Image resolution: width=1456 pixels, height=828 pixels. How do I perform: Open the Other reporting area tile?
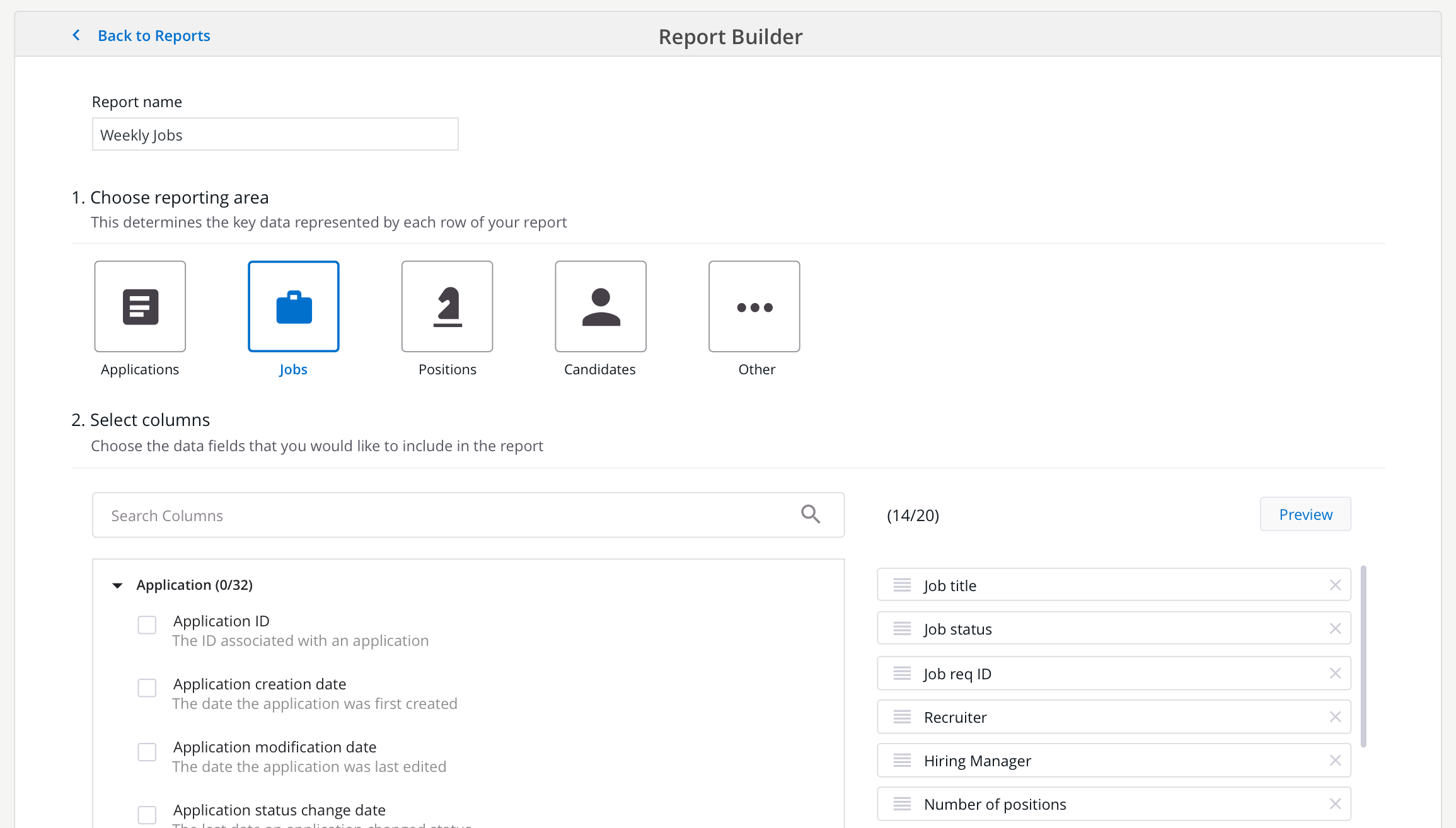coord(754,306)
